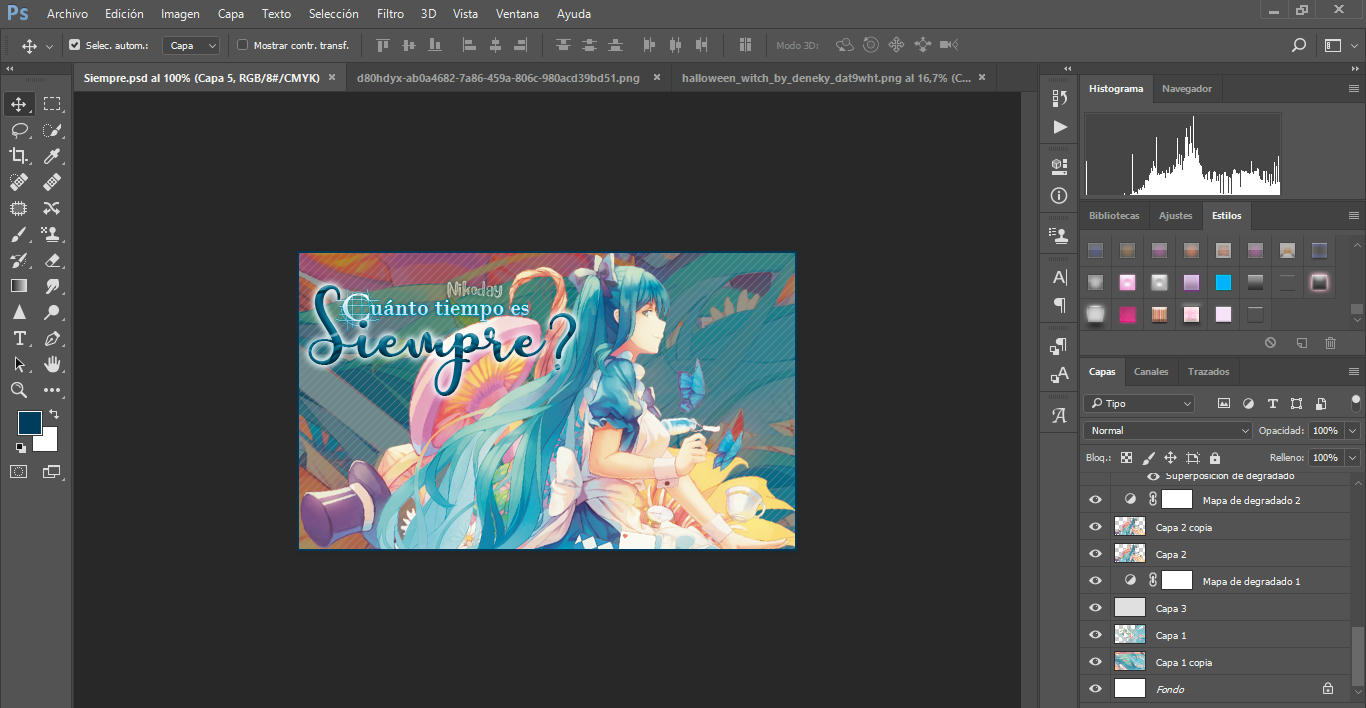
Task: Hide the Capa 1 copia layer
Action: [x=1095, y=662]
